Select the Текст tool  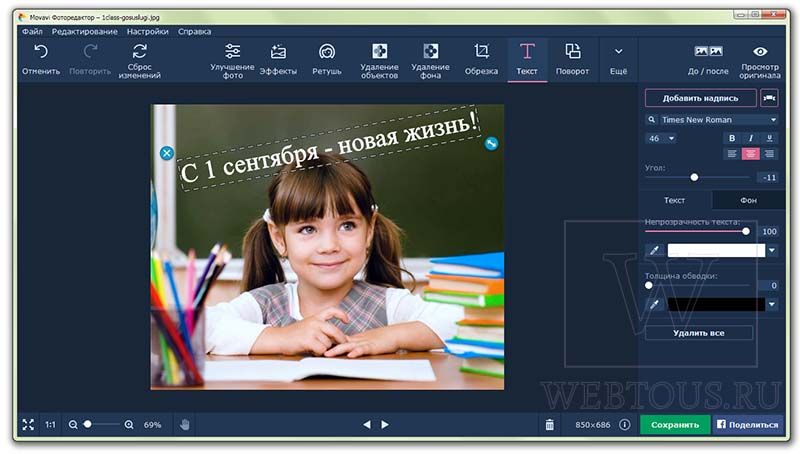click(527, 60)
